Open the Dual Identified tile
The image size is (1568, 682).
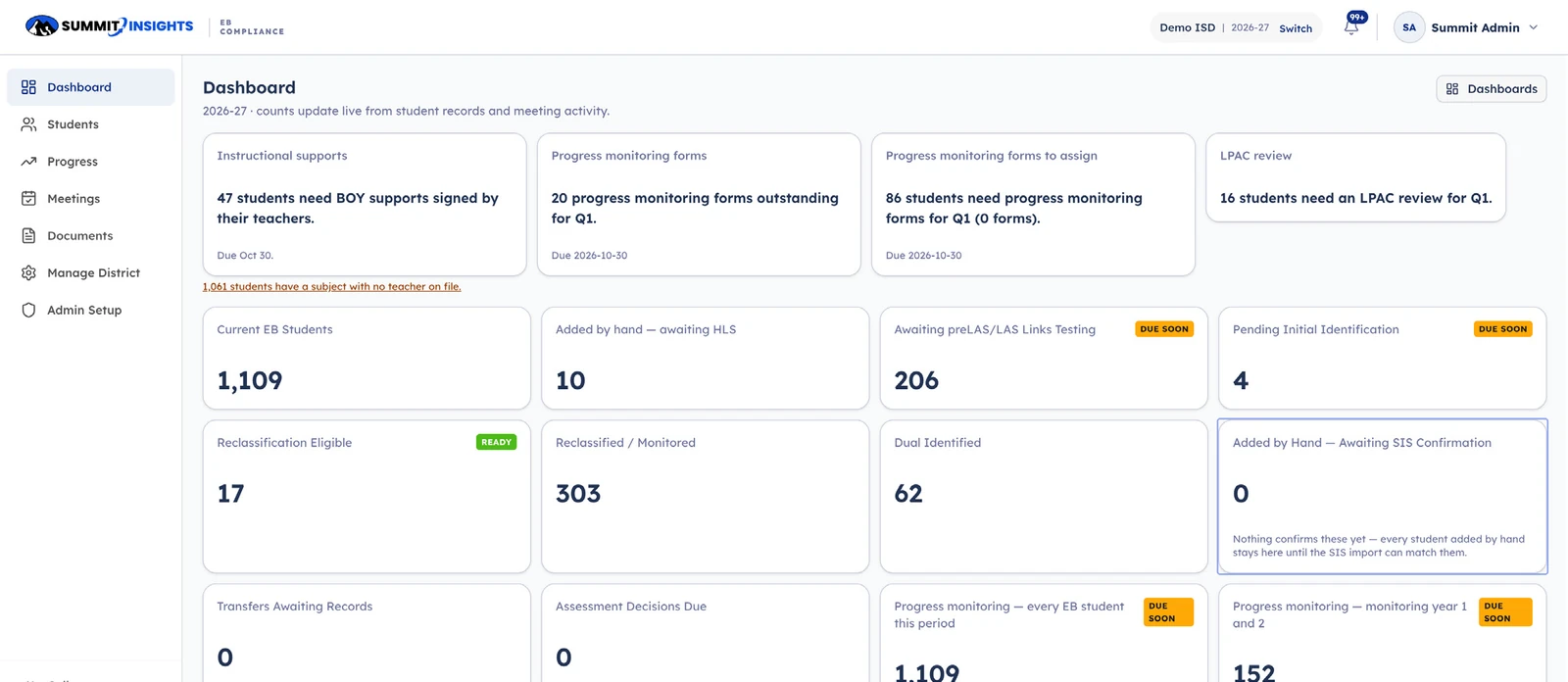click(x=1044, y=497)
